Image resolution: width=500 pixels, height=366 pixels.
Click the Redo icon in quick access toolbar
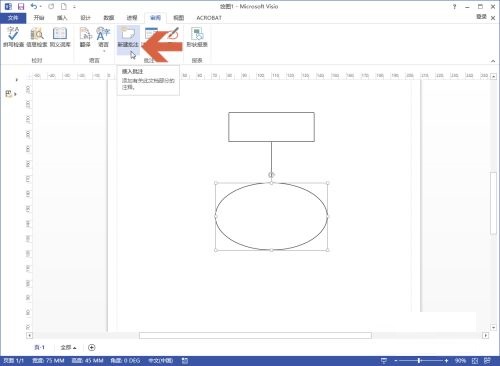coord(51,6)
